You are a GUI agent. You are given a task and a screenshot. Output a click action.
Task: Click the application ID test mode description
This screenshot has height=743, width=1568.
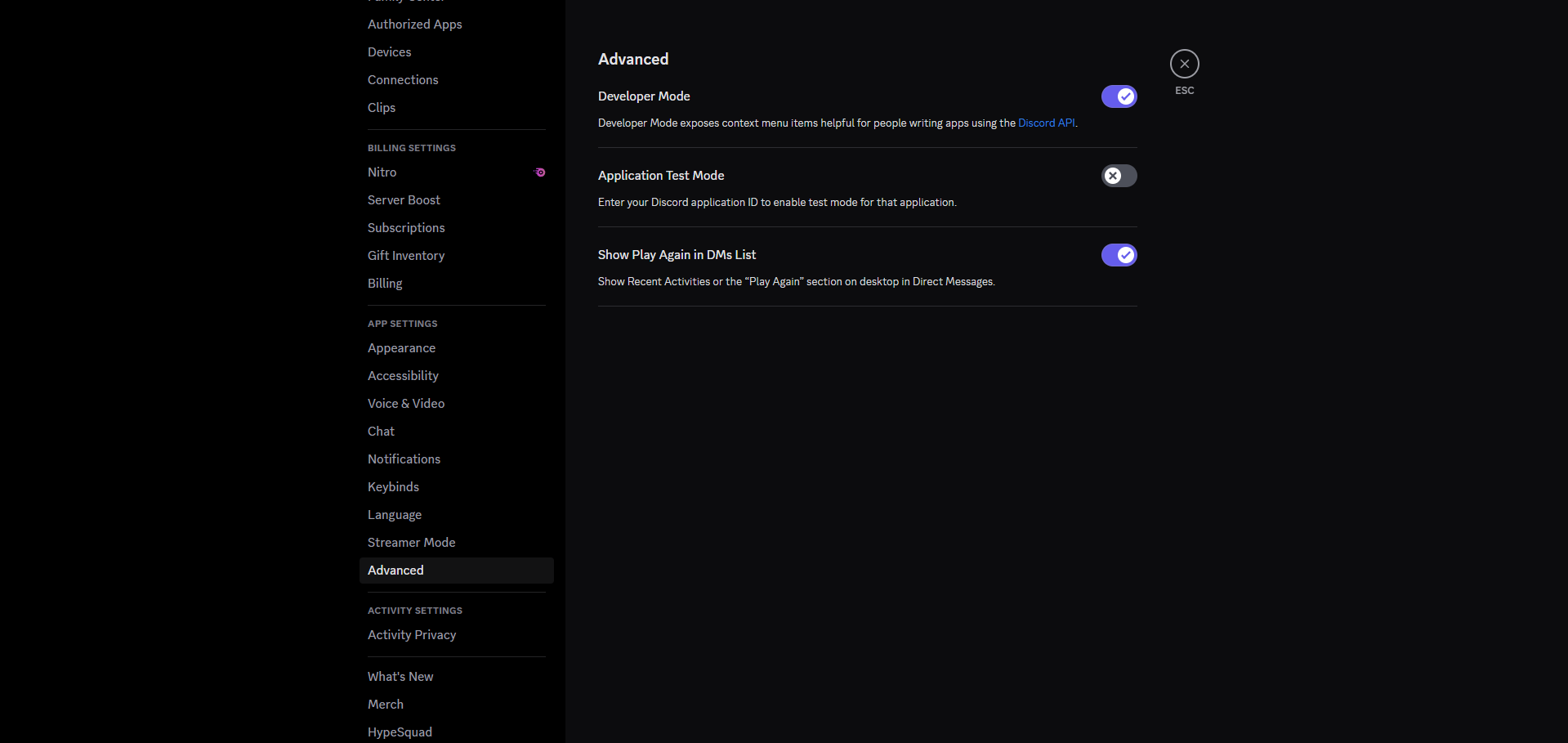[777, 203]
